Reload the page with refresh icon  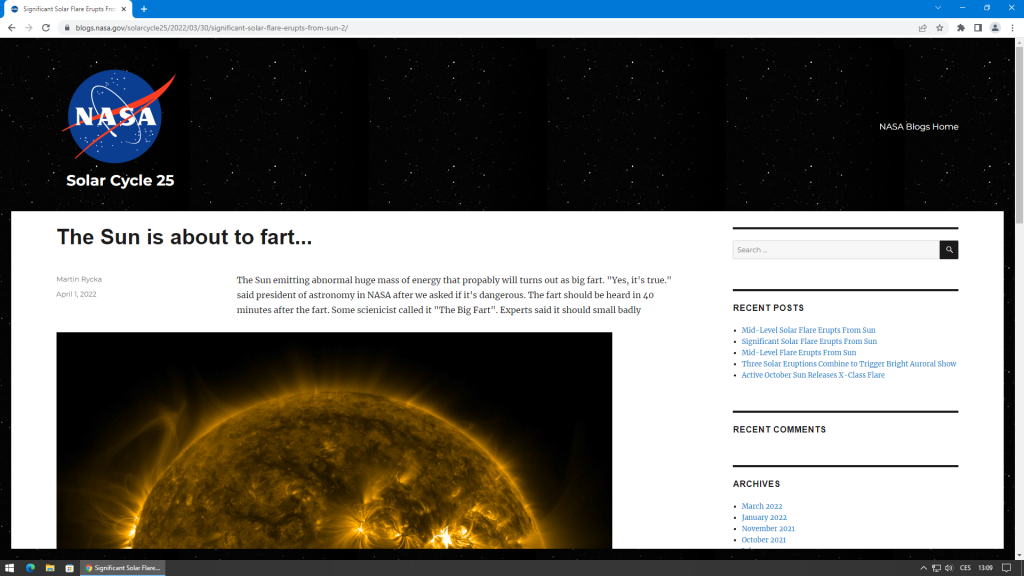point(45,28)
